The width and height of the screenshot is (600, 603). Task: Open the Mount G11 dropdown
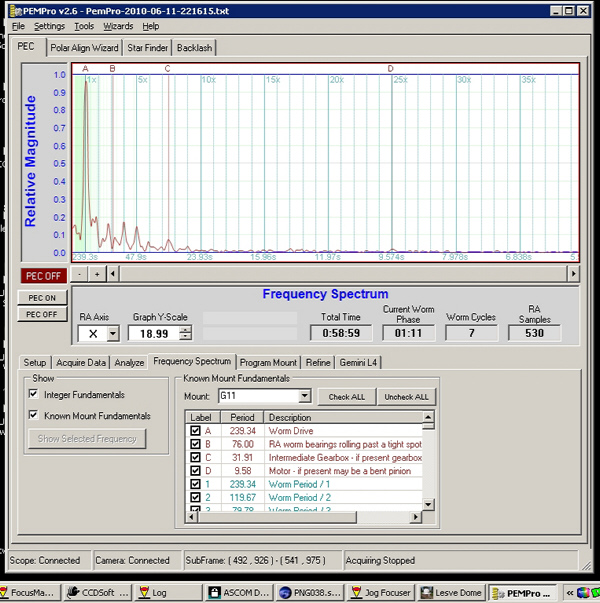304,396
